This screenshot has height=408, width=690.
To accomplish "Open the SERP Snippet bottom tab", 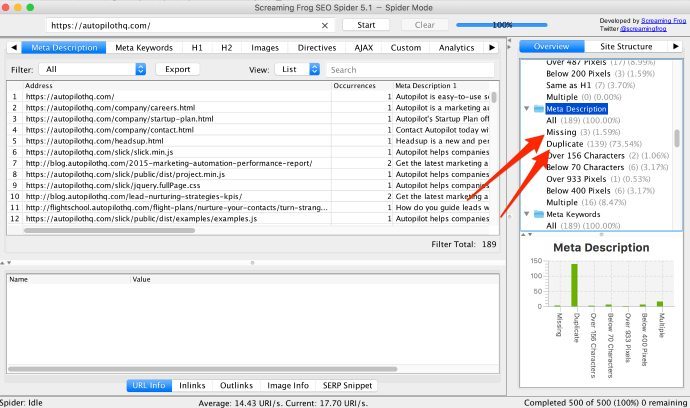I will click(347, 386).
